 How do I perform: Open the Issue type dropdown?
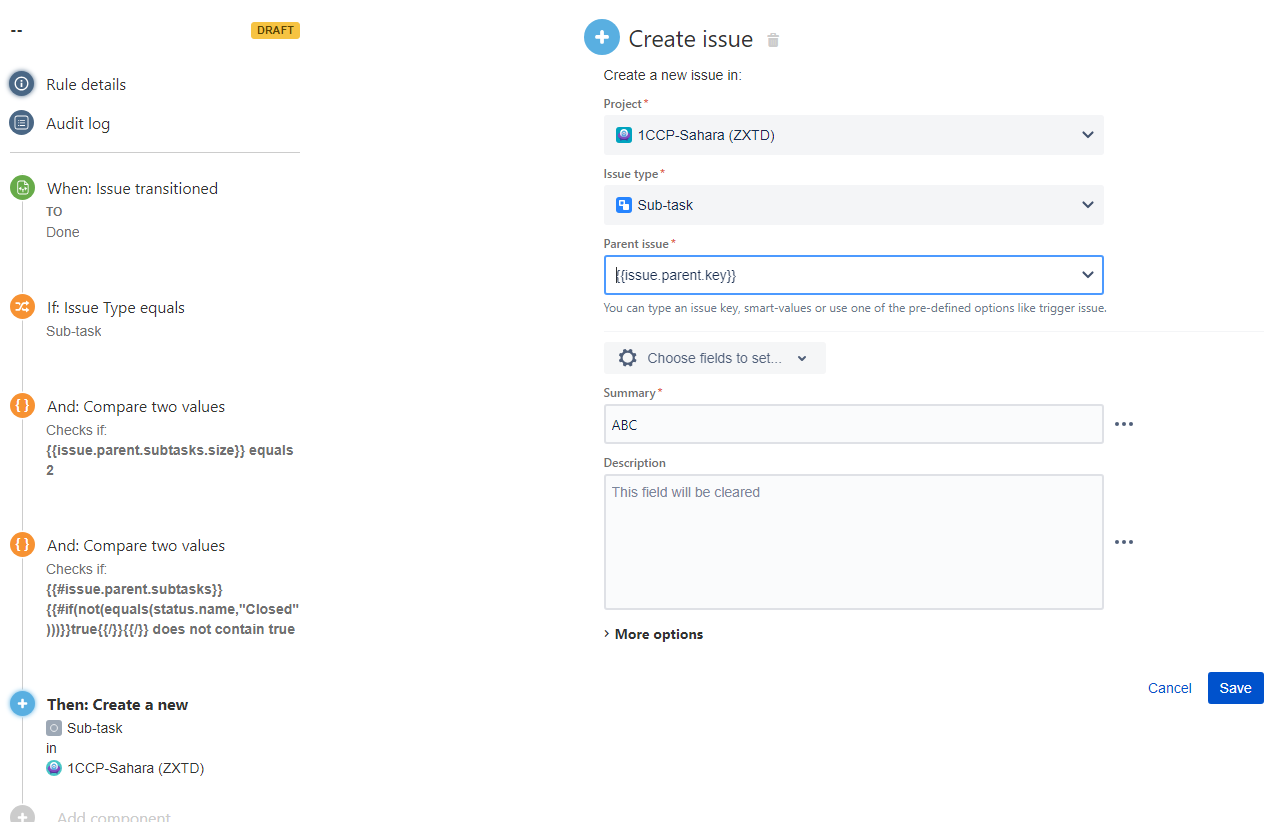point(1087,204)
